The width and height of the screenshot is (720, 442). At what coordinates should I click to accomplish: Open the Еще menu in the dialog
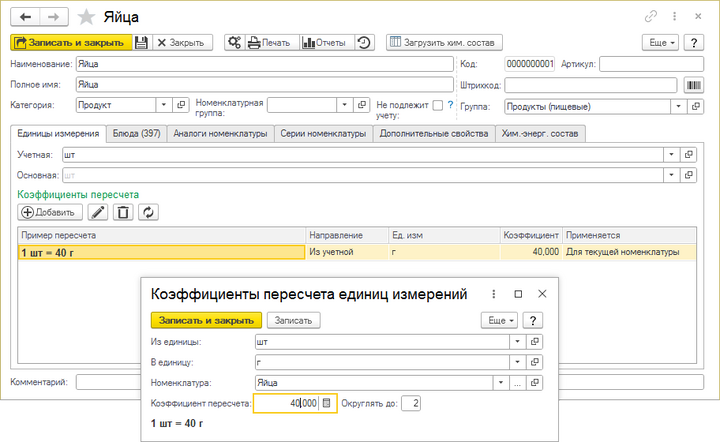(500, 320)
